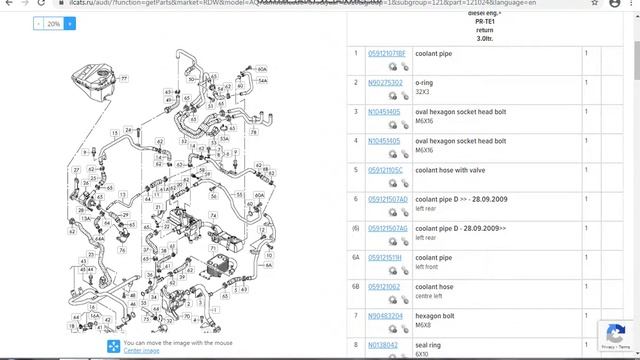Screen dimensions: 640x360
Task: Click the link icon under 059121507AG
Action: [404, 242]
